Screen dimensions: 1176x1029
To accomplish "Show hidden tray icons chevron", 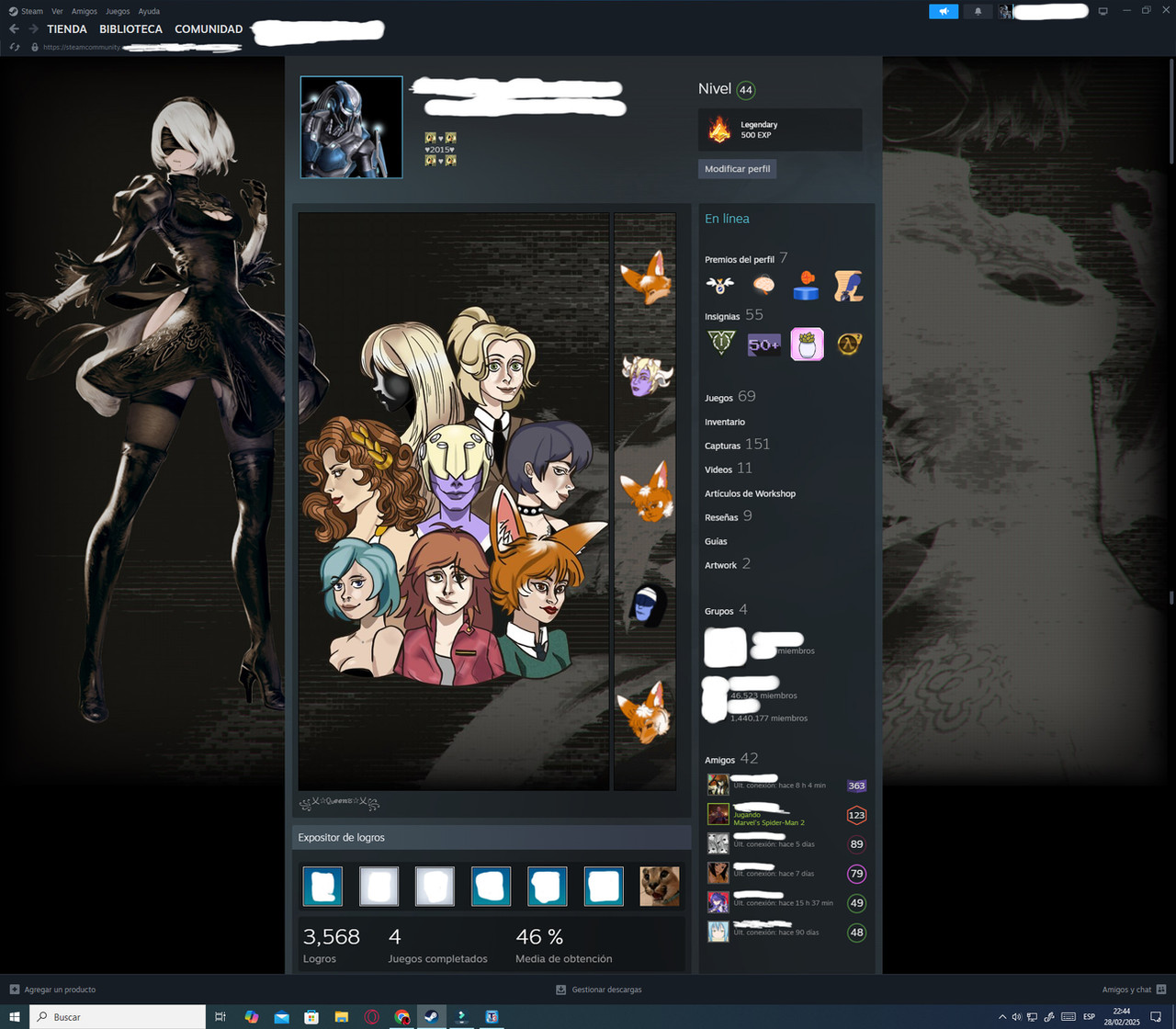I will (x=1002, y=1016).
